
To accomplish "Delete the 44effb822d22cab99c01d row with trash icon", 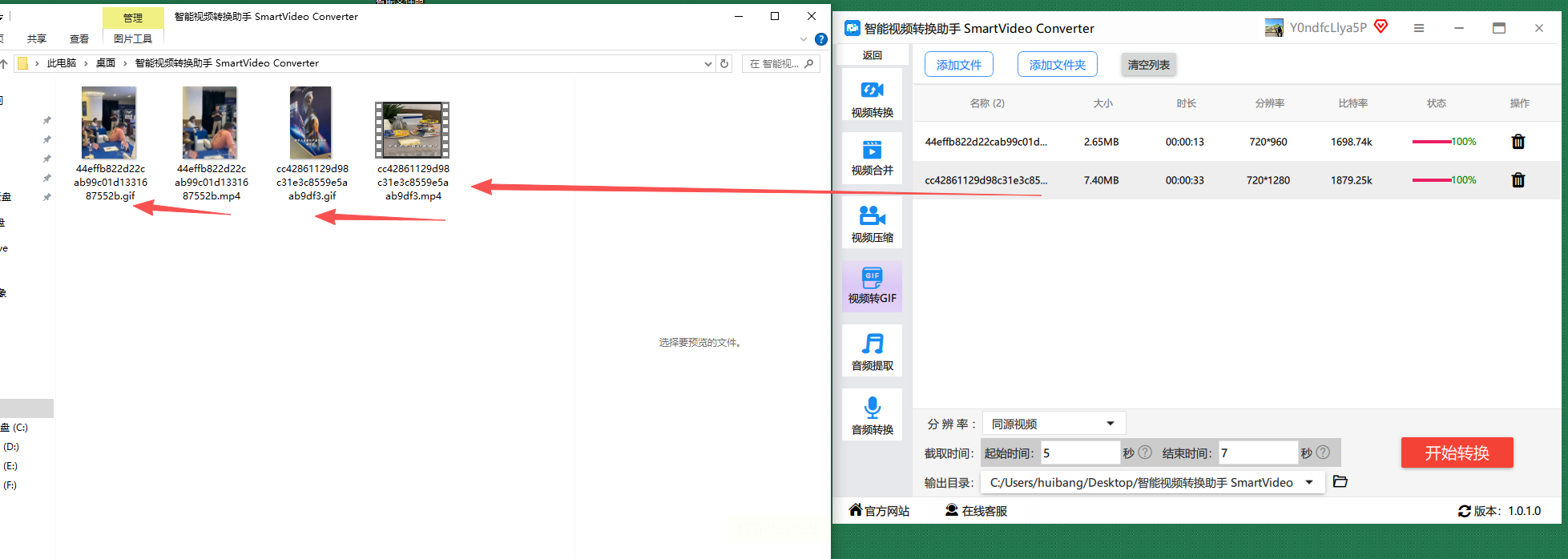I will click(x=1518, y=142).
